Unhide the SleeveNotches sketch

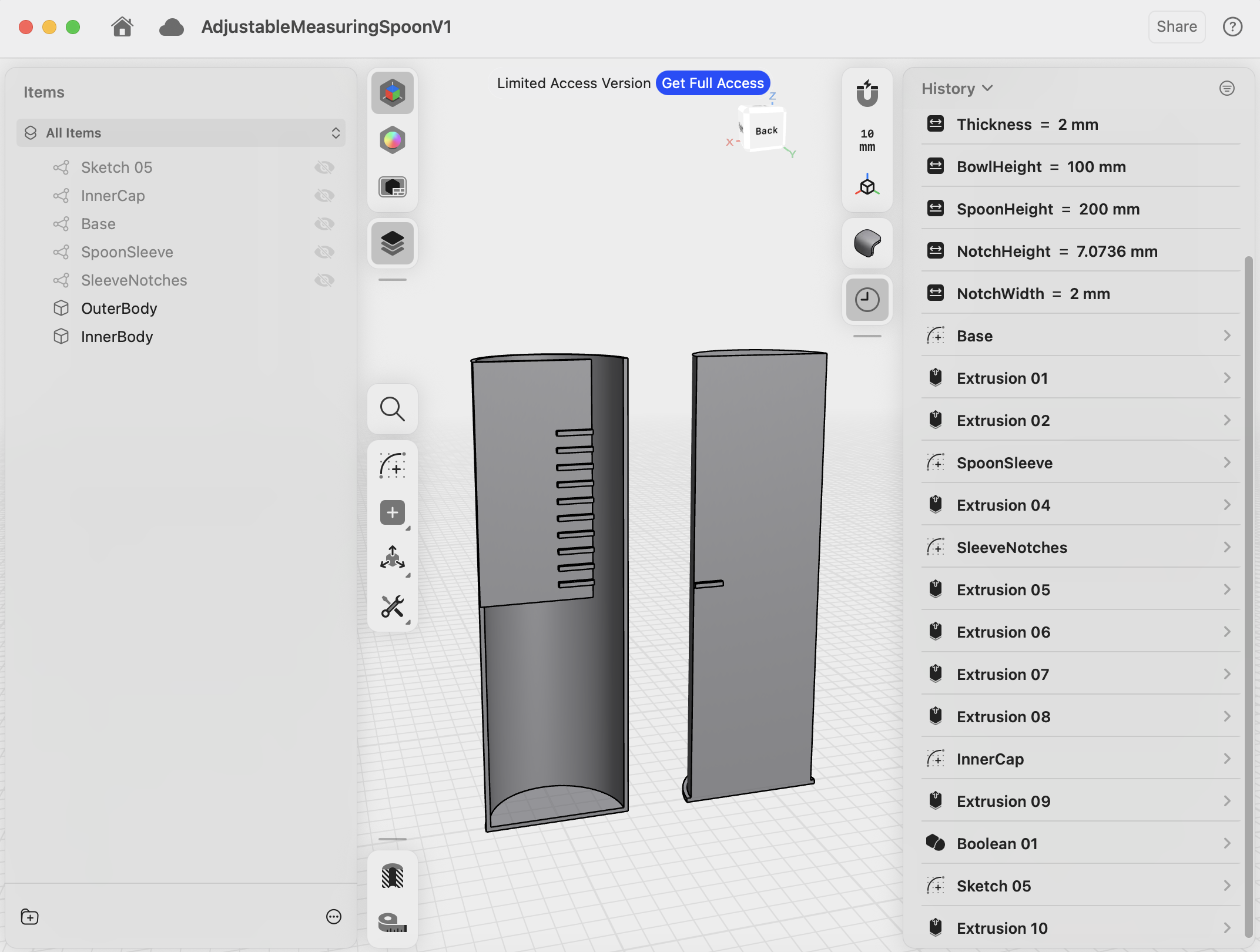click(324, 280)
